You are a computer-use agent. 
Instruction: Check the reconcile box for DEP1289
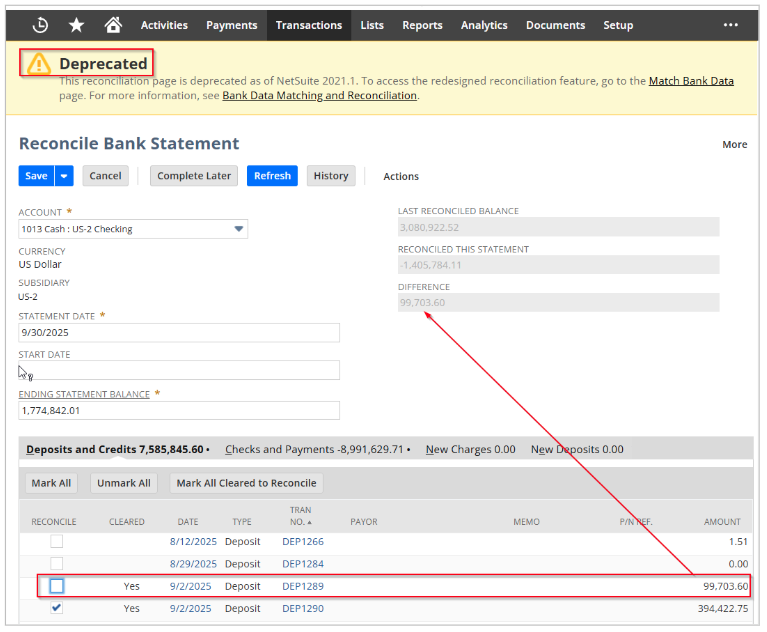tap(57, 586)
